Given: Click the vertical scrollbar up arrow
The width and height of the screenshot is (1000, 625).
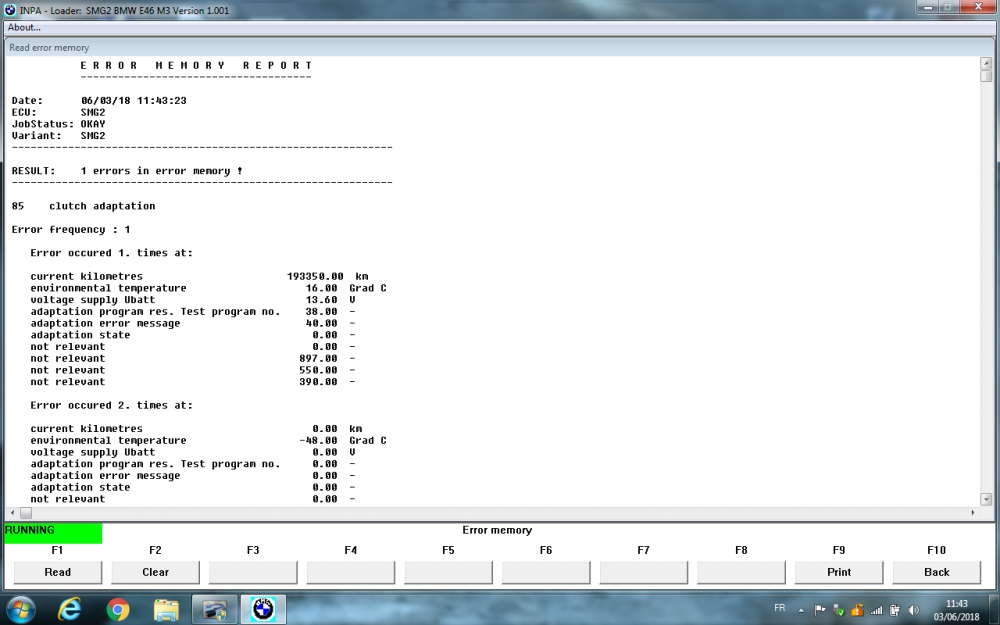Looking at the screenshot, I should click(986, 63).
